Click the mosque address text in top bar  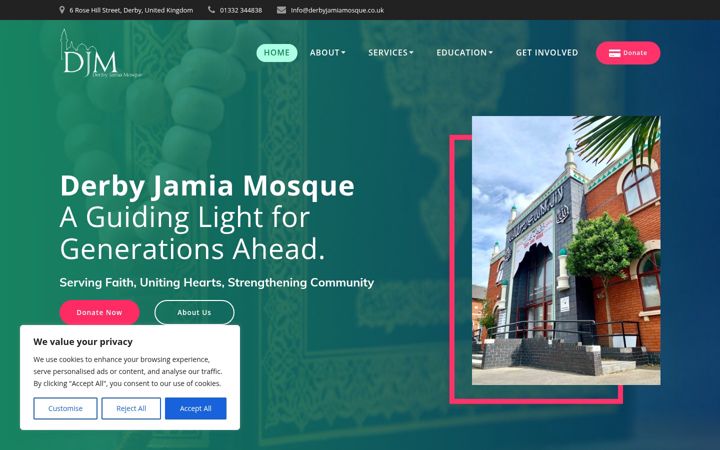click(131, 10)
